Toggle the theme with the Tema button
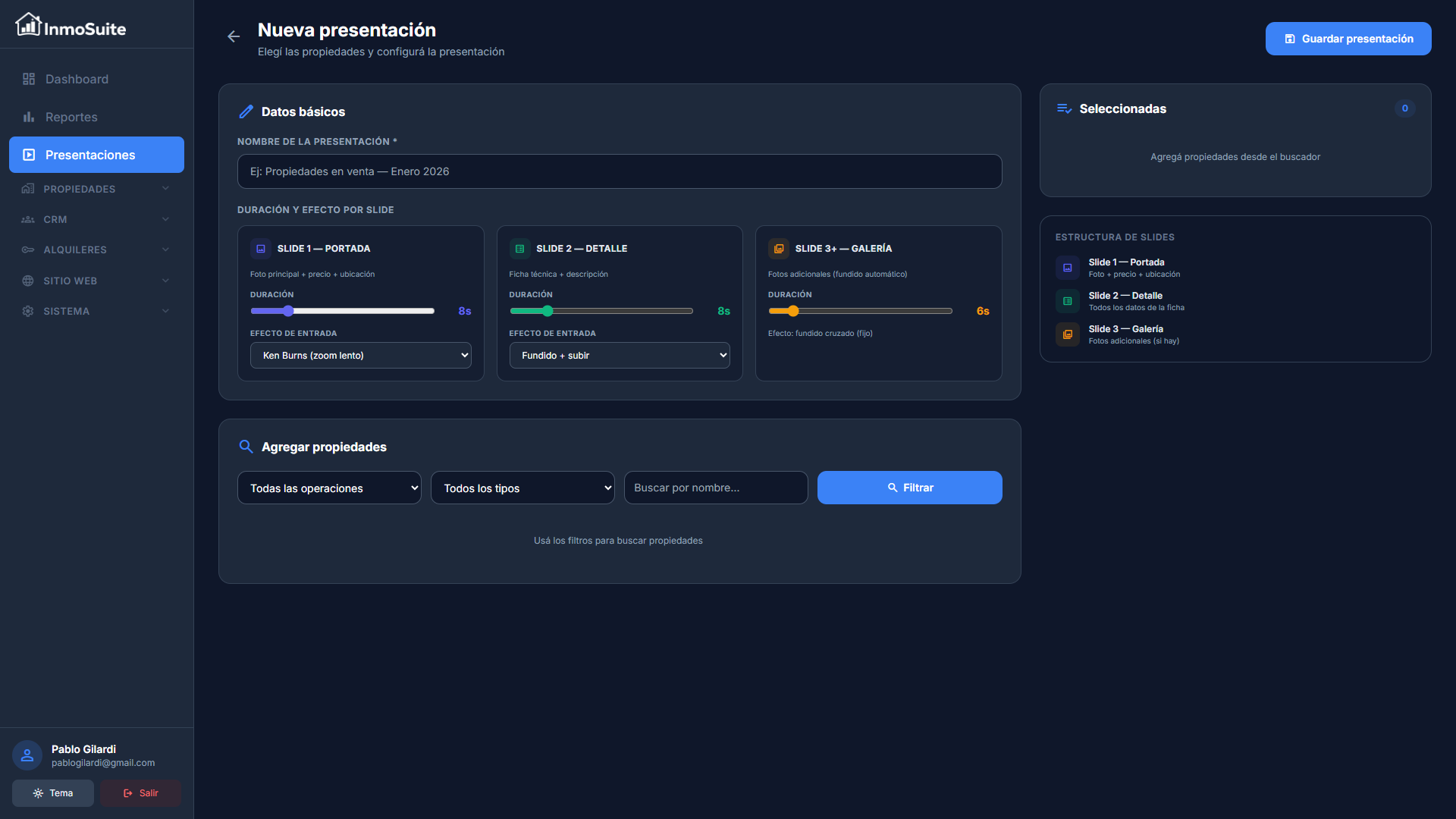Viewport: 1456px width, 819px height. pos(53,793)
